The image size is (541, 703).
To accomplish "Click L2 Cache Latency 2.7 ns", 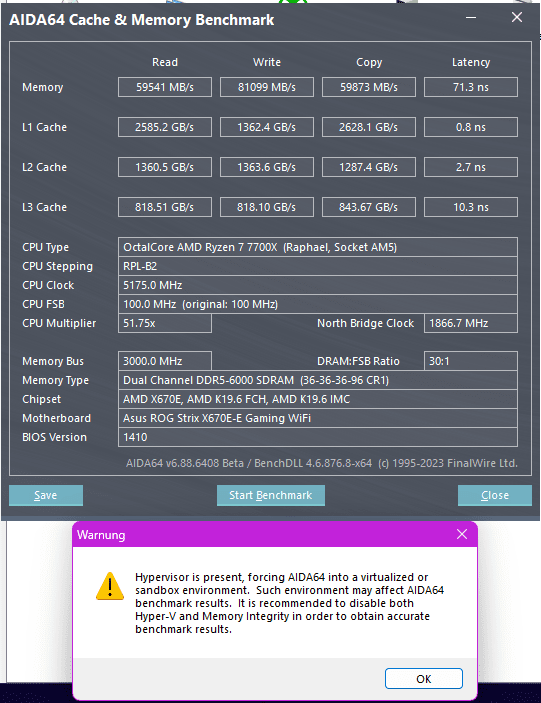I will click(471, 167).
